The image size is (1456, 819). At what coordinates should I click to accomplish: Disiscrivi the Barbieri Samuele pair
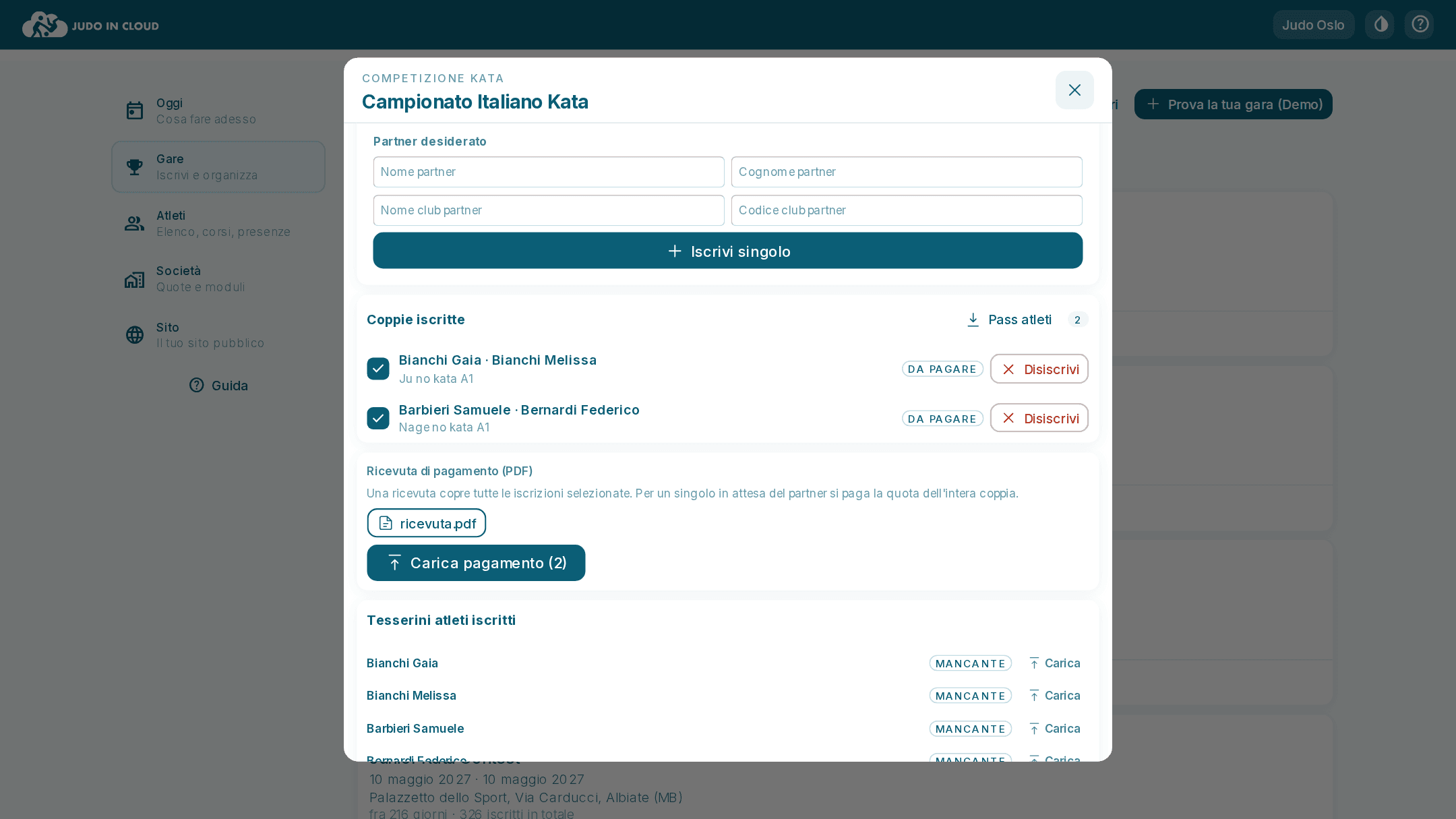[1039, 418]
